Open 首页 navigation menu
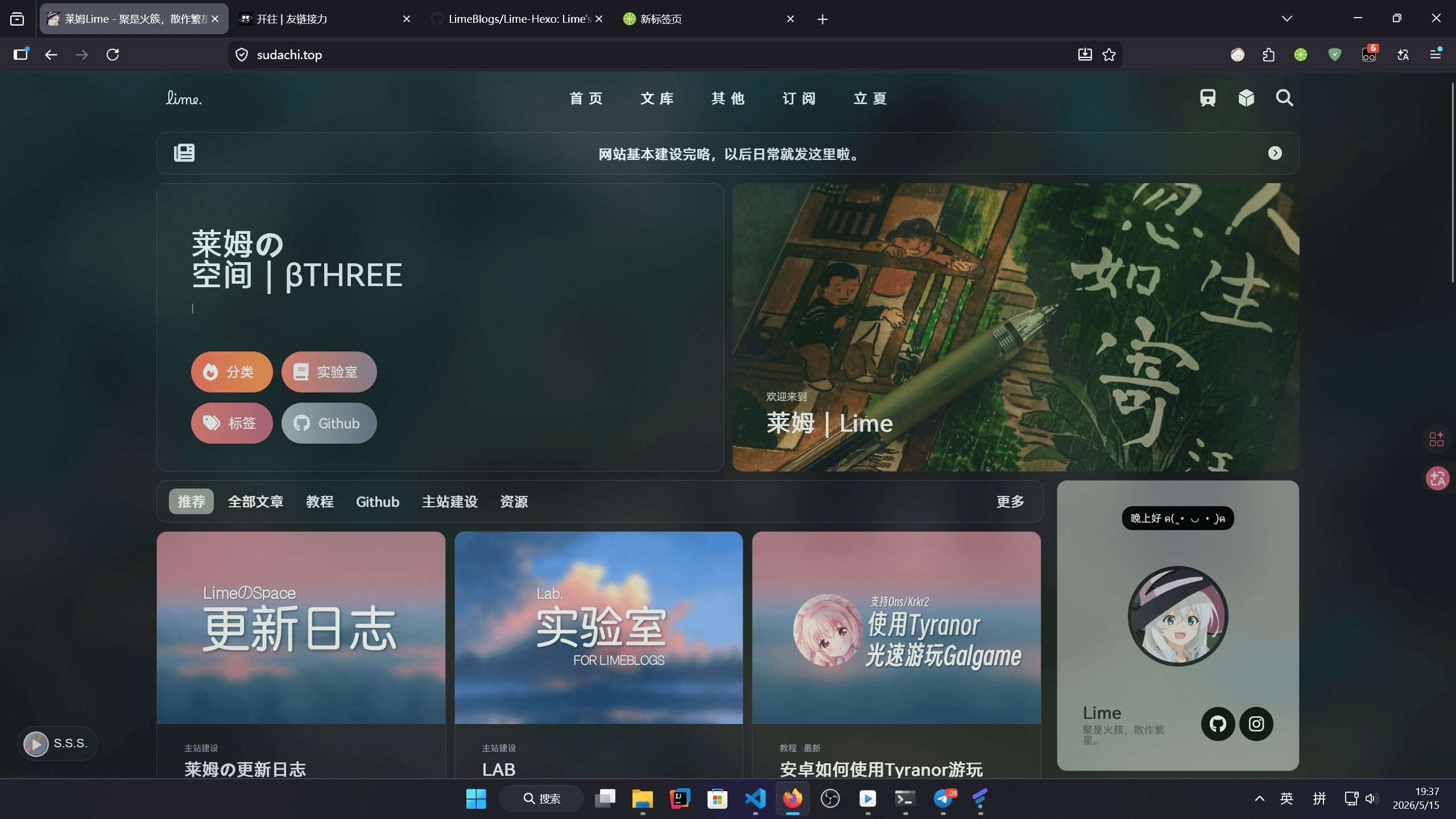Screen dimensions: 1456x819 pos(586,98)
